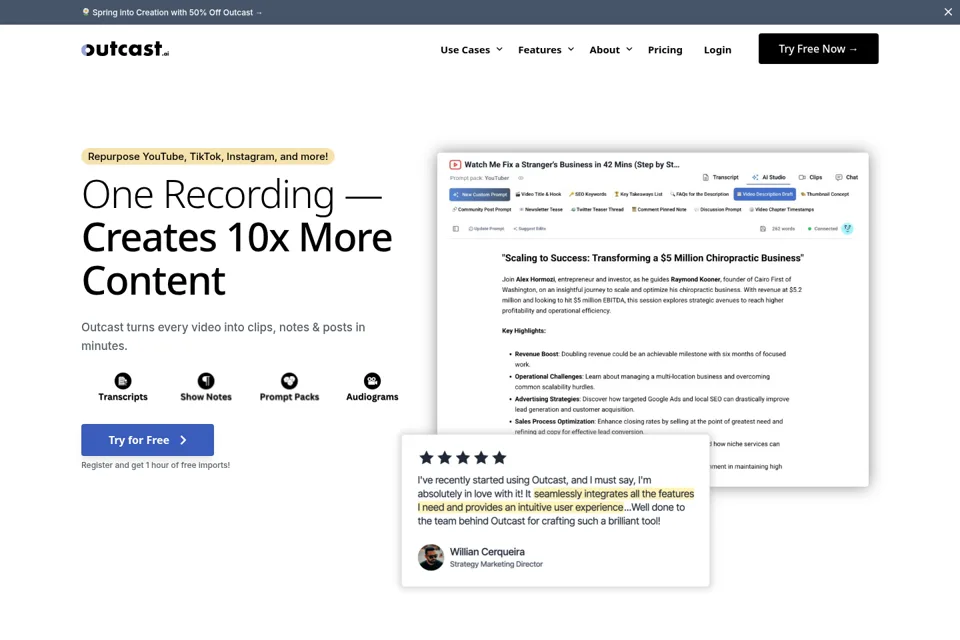The width and height of the screenshot is (960, 640).
Task: Select the Newsletter Tease prompt
Action: pyautogui.click(x=541, y=209)
